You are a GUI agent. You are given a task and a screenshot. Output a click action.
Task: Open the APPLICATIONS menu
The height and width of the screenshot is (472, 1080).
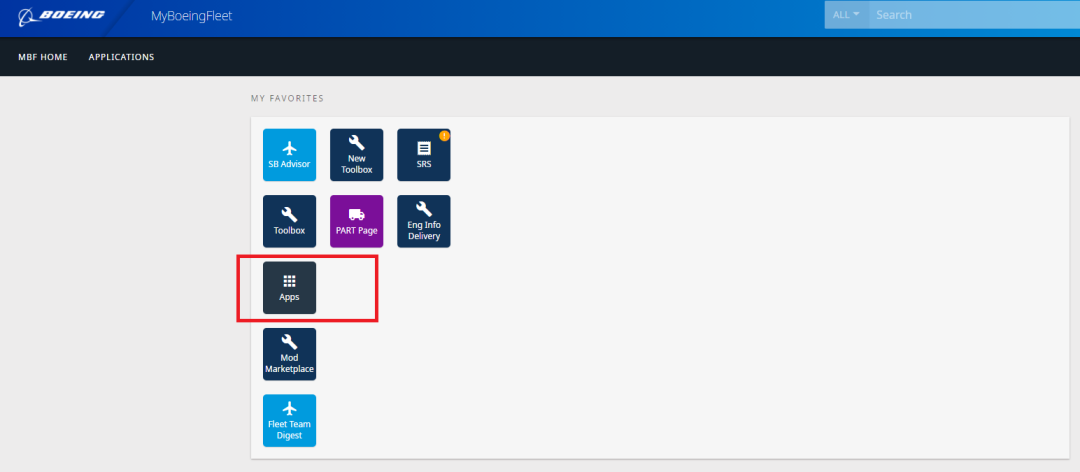tap(121, 57)
